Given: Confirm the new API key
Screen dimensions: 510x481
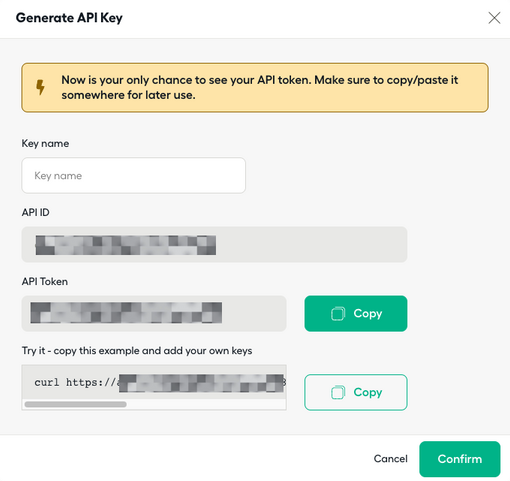Looking at the screenshot, I should click(460, 459).
